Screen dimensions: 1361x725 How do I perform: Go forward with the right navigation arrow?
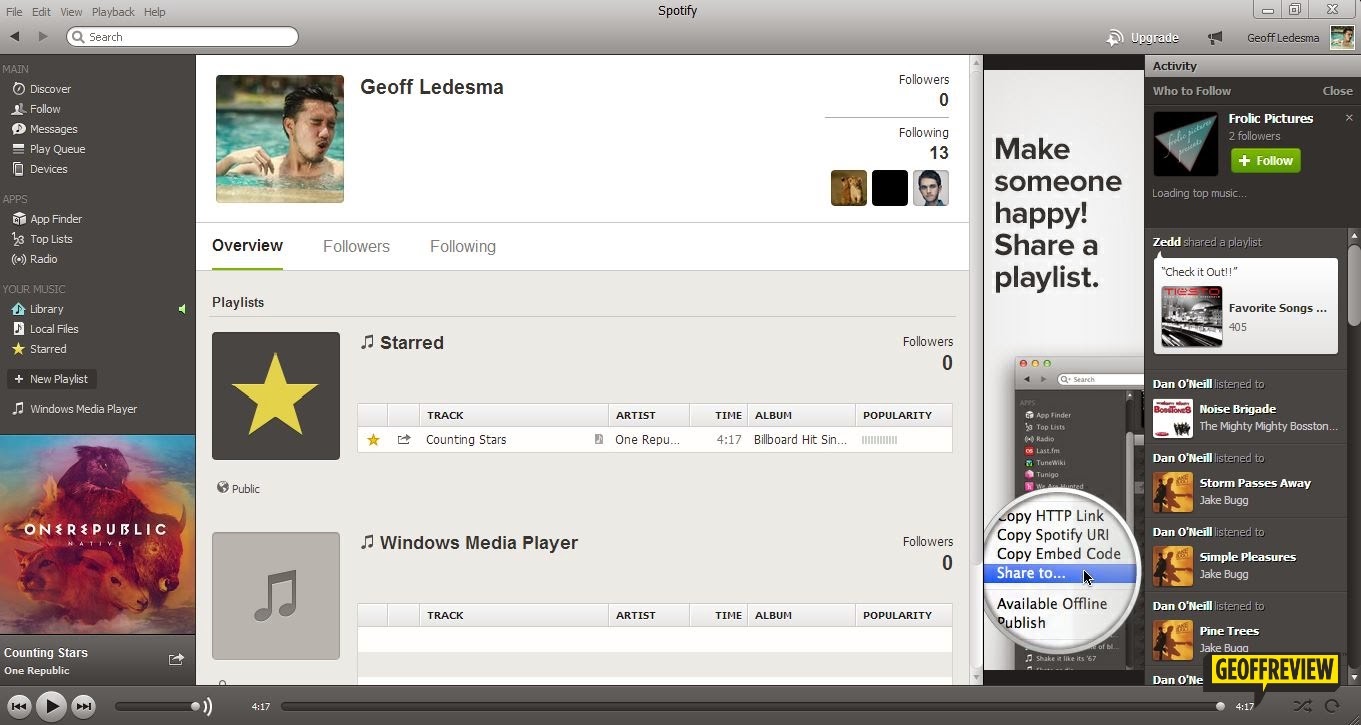[43, 37]
